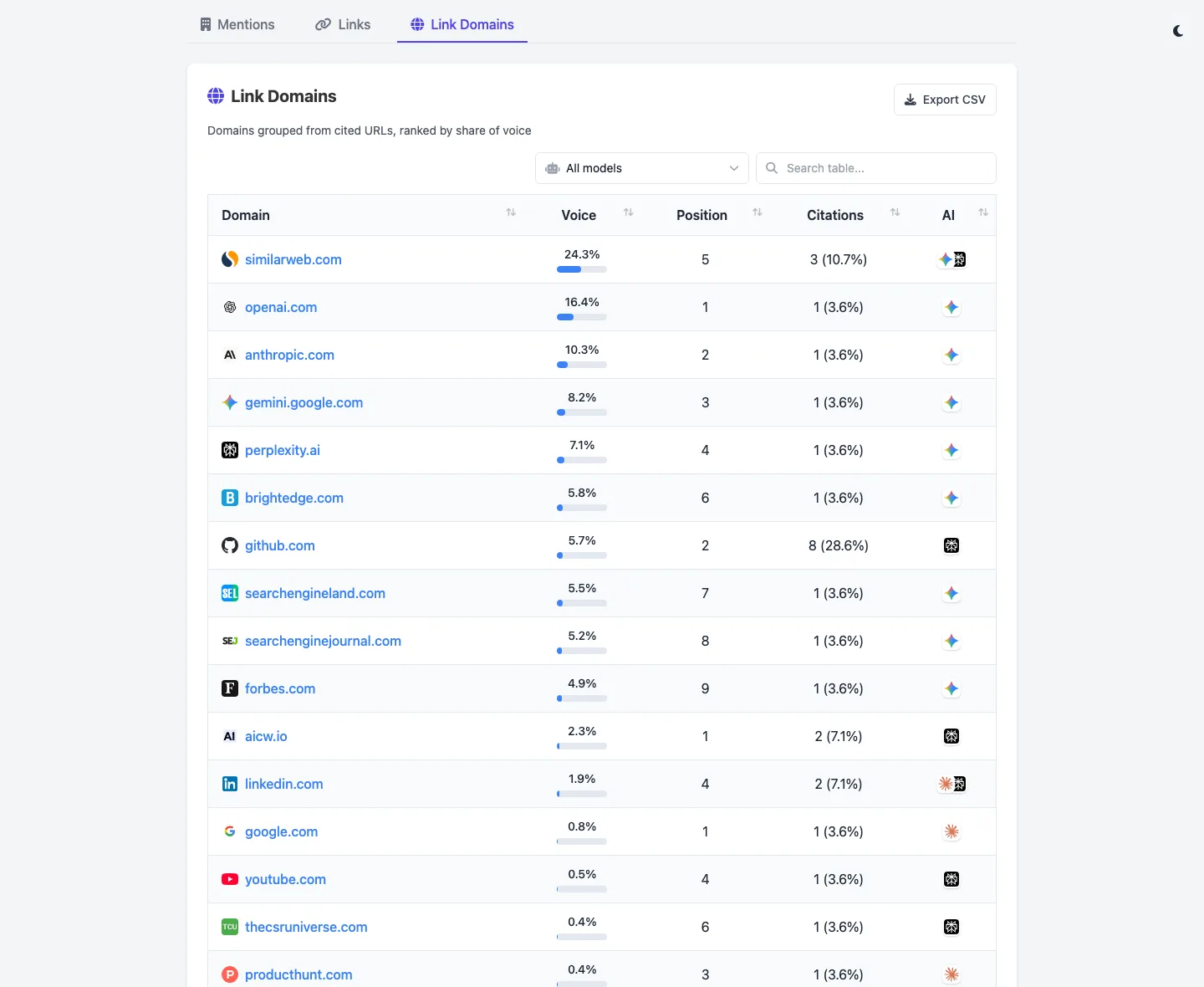Click the brightedge.com B favicon

(x=230, y=498)
